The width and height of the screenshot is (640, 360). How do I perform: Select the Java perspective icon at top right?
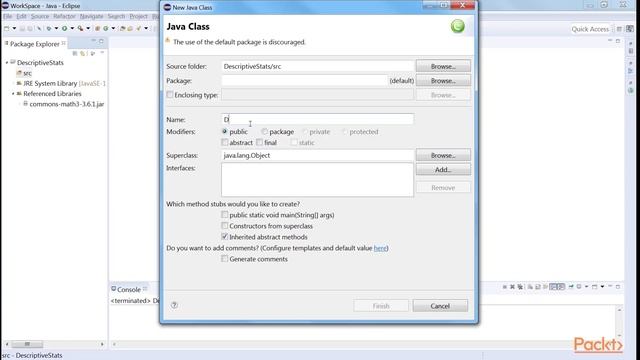pyautogui.click(x=630, y=29)
